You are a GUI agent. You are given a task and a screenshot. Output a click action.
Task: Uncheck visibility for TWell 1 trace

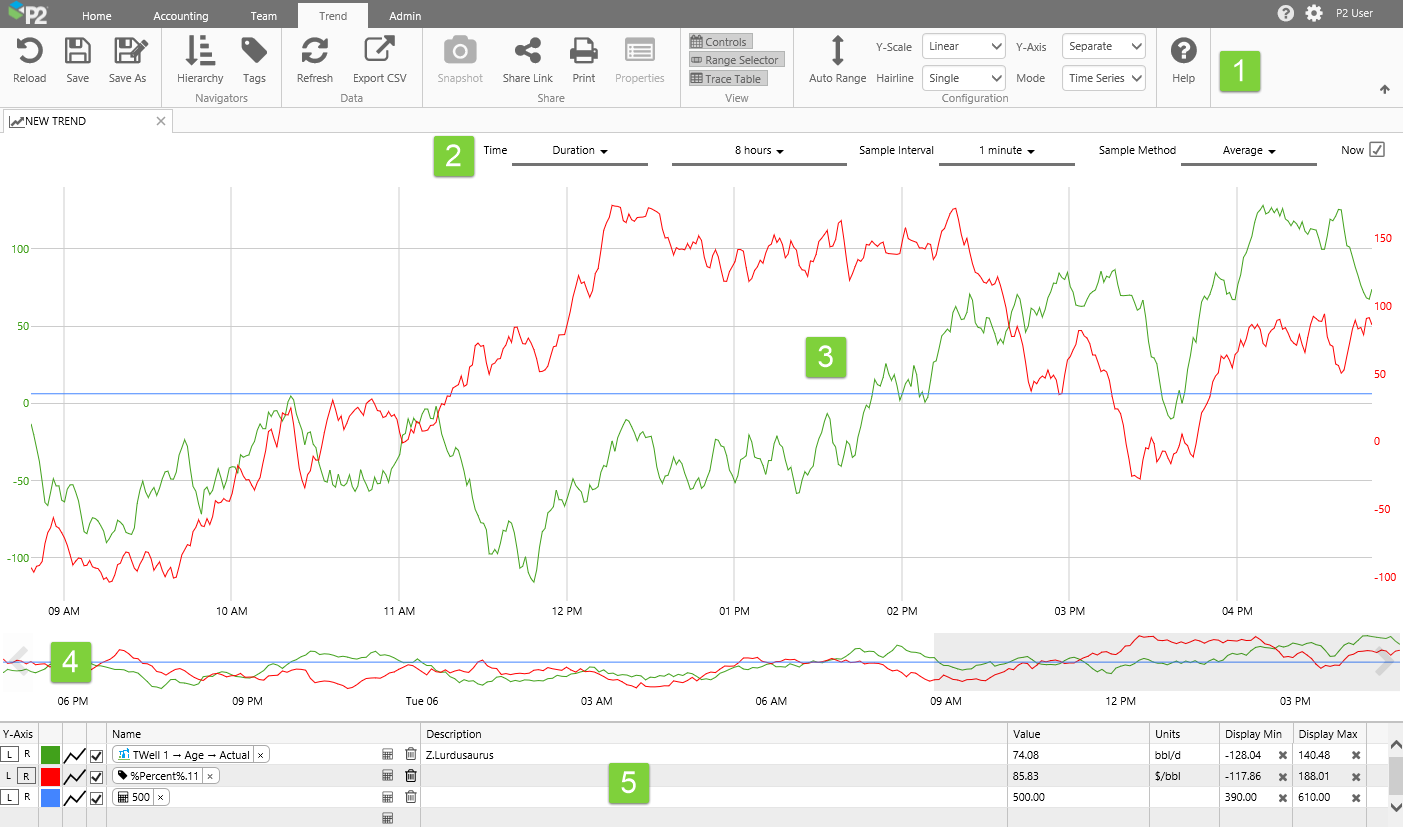97,755
